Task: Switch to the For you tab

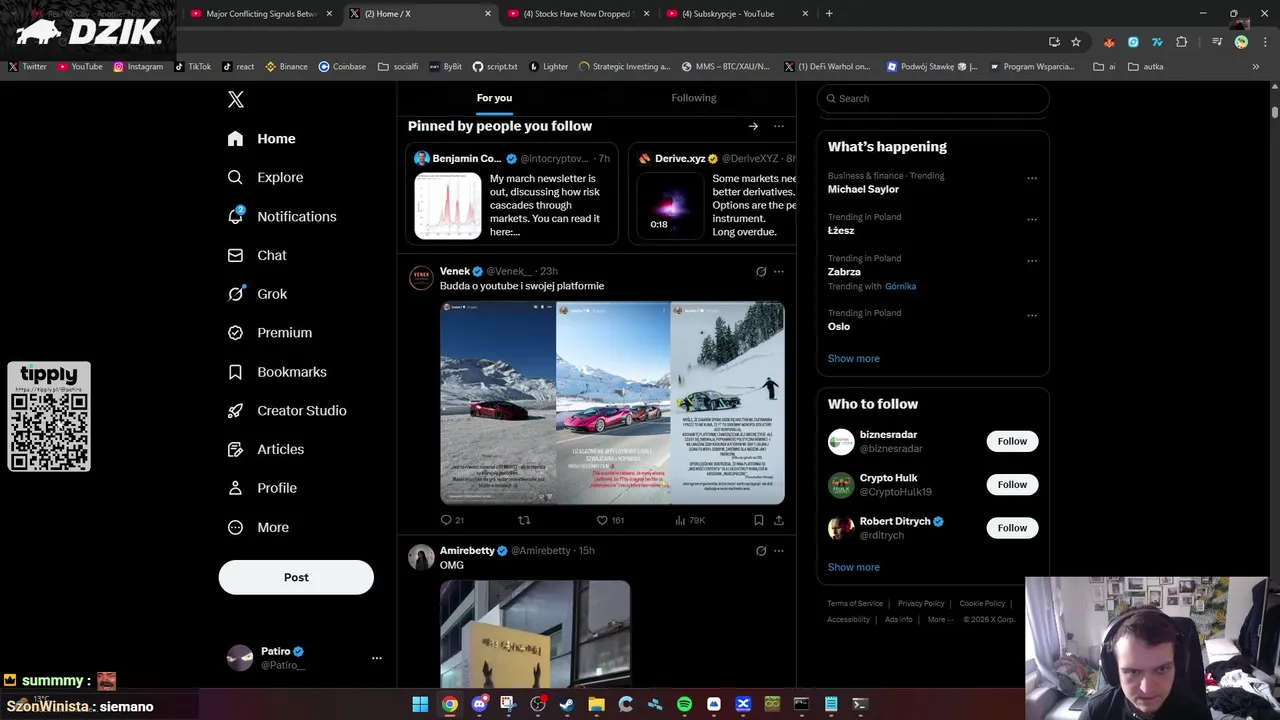Action: pyautogui.click(x=494, y=98)
